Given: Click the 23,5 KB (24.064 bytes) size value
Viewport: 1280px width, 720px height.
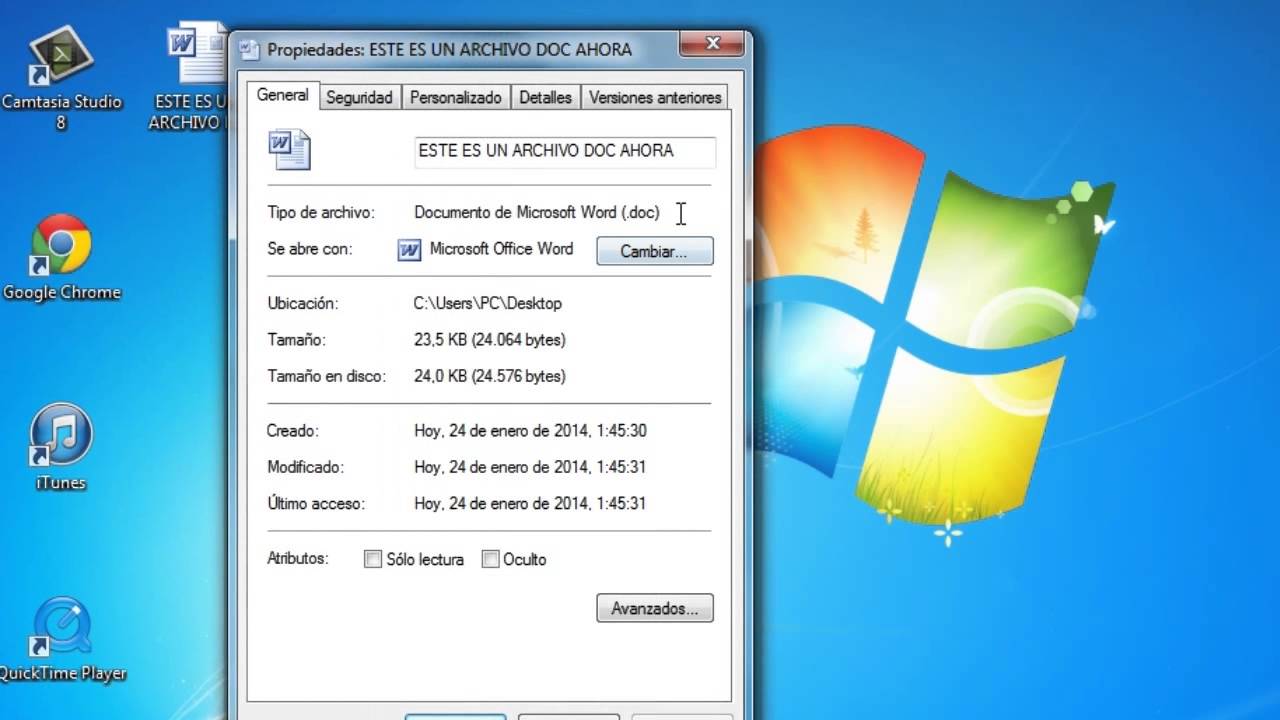Looking at the screenshot, I should [x=490, y=340].
